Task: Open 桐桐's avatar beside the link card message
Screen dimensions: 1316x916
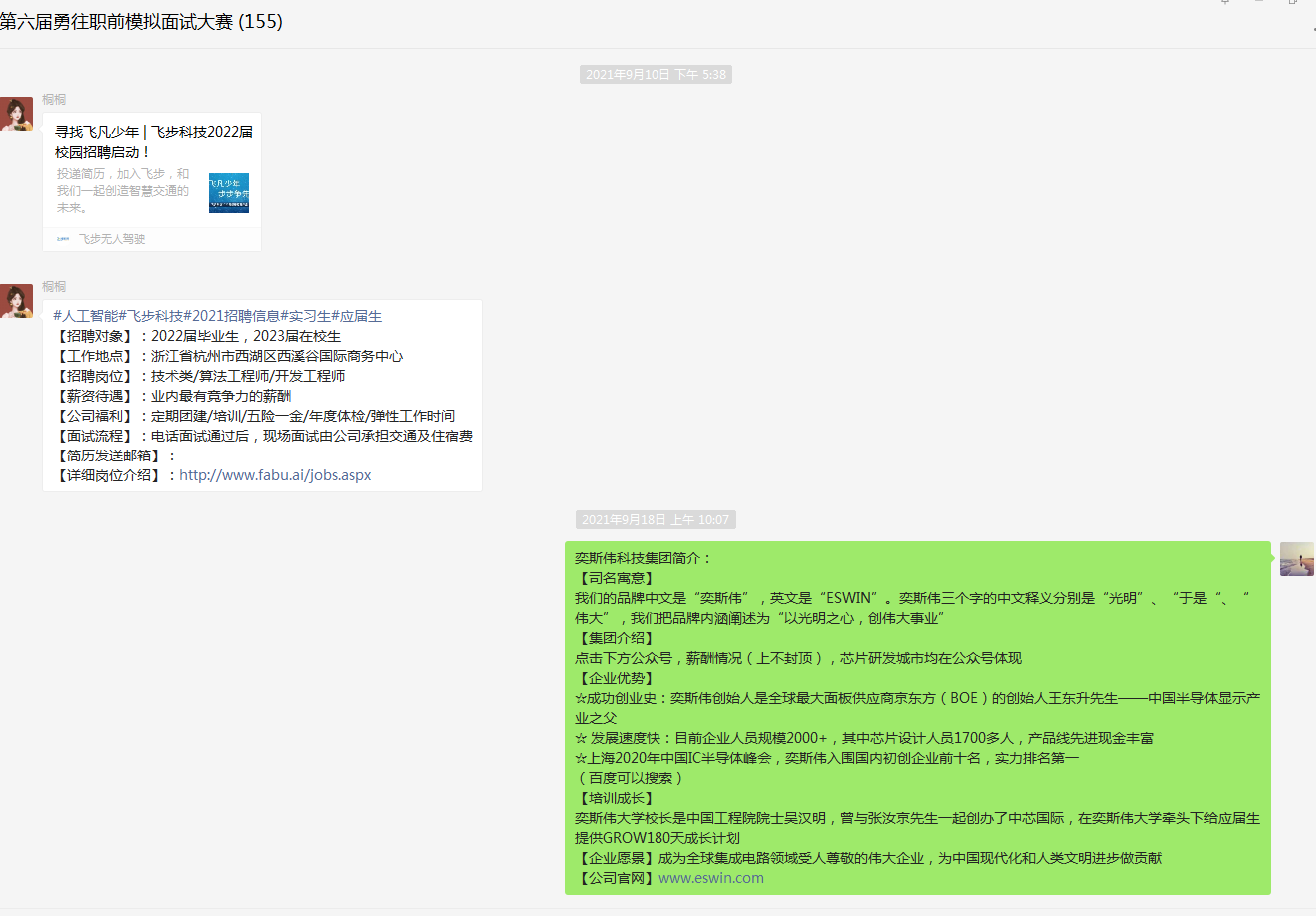Action: (x=16, y=114)
